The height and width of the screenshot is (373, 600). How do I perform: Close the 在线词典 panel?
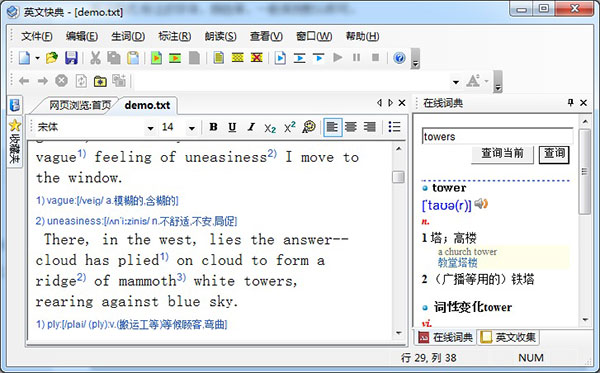pyautogui.click(x=584, y=103)
